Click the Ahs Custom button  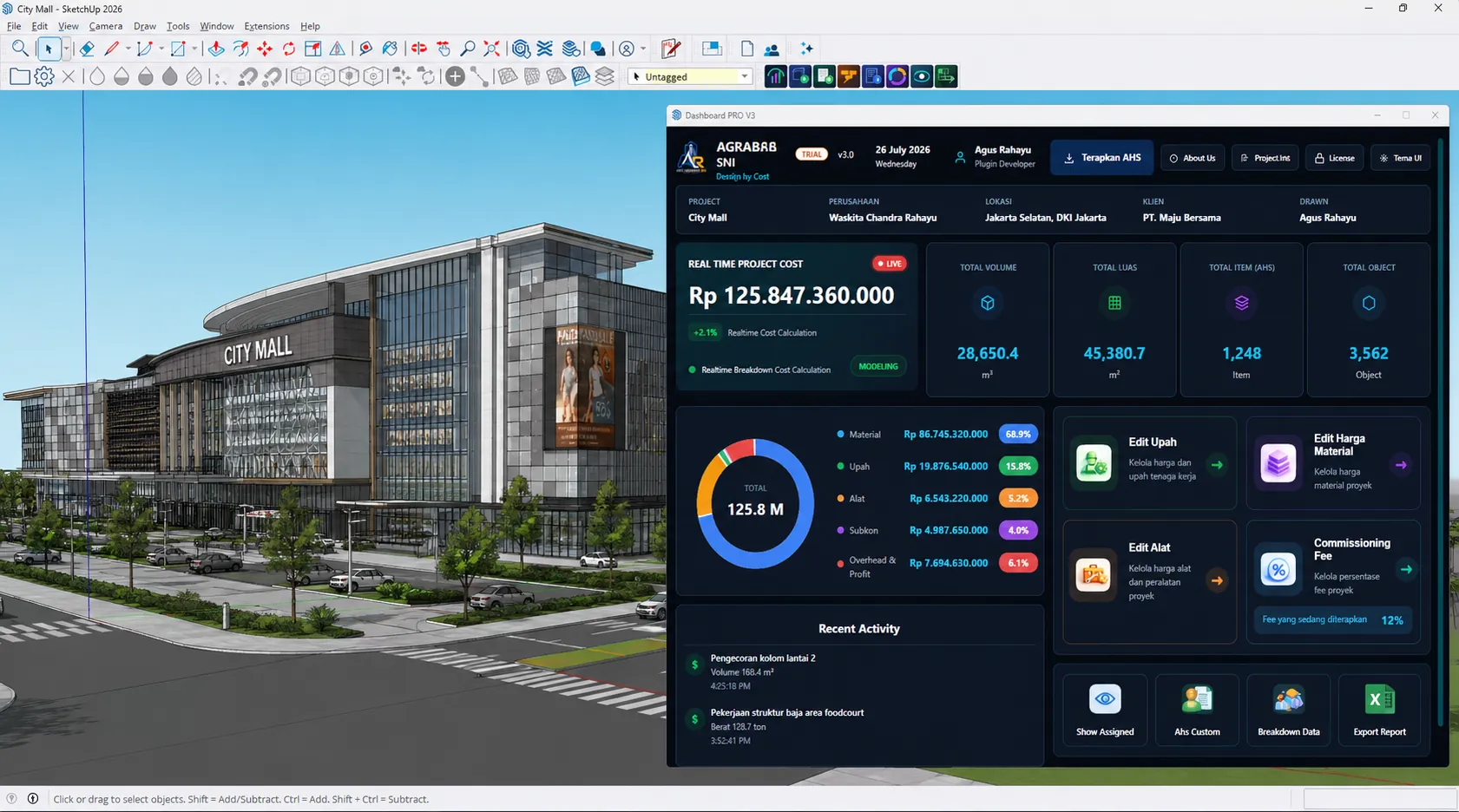click(1197, 710)
